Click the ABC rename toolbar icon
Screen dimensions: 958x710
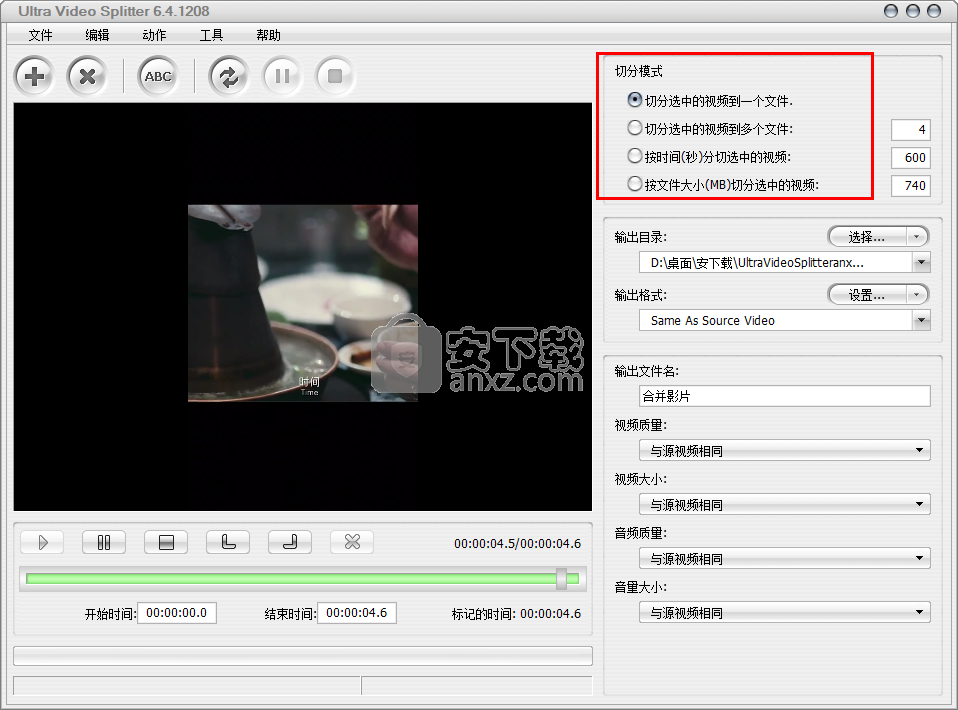tap(158, 76)
